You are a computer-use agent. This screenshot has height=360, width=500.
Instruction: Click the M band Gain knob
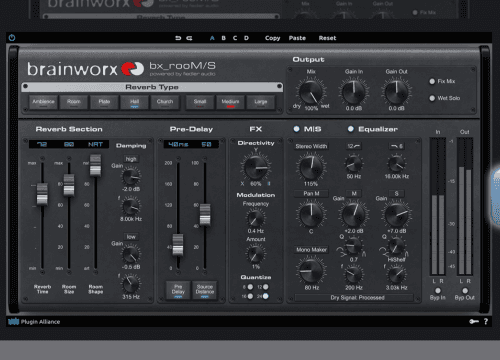354,214
